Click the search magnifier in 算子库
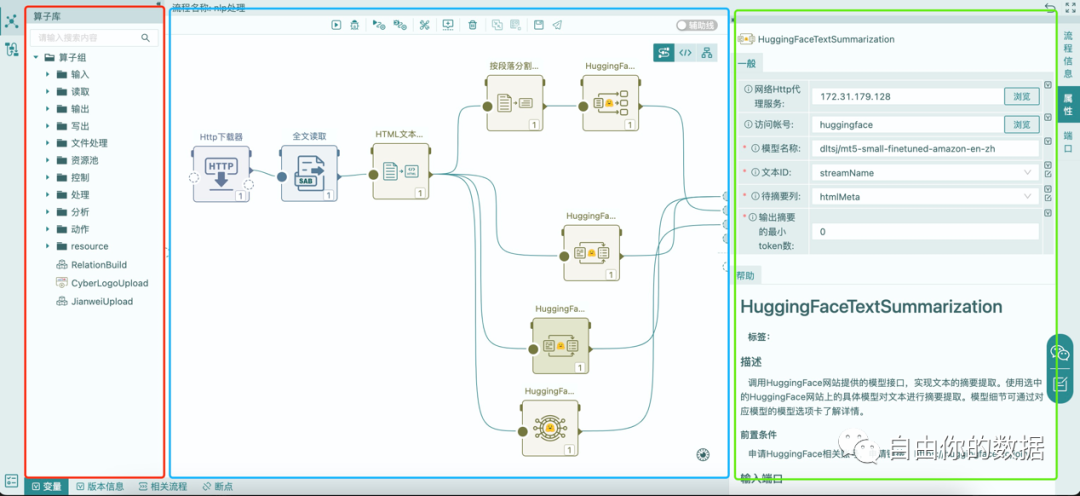The image size is (1080, 496). click(145, 38)
